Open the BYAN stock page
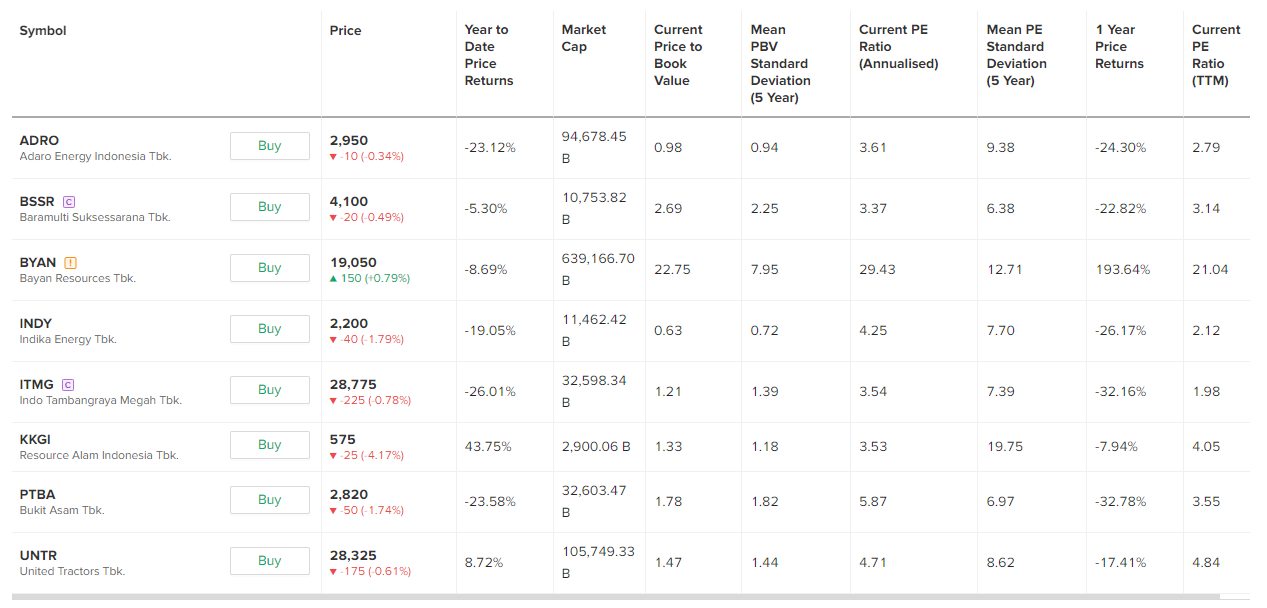 coord(38,263)
